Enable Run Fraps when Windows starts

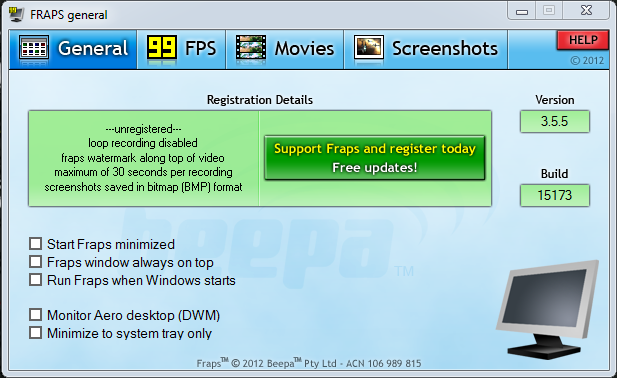(x=35, y=280)
